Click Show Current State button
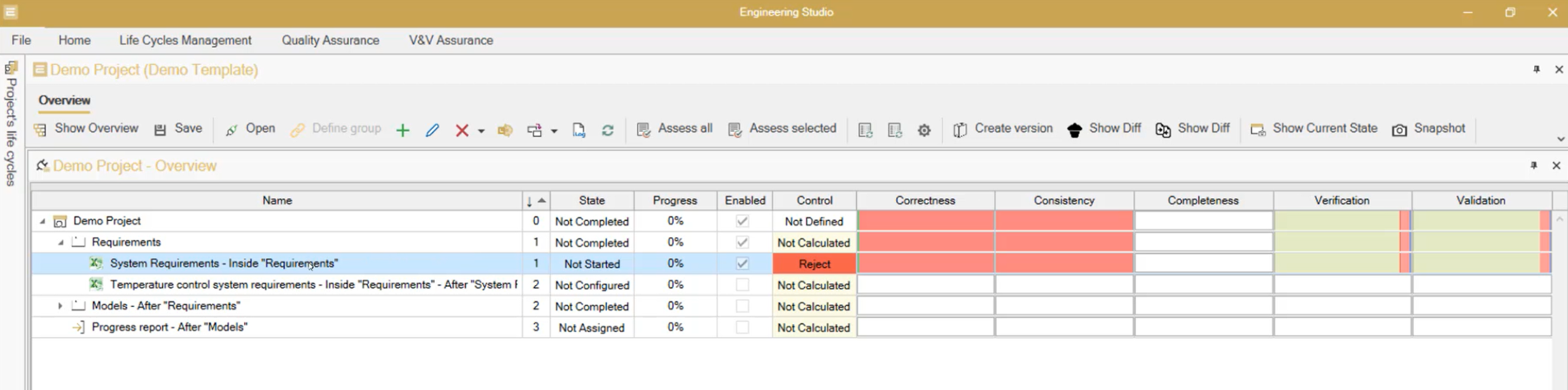Viewport: 1568px width, 390px height. tap(1313, 129)
